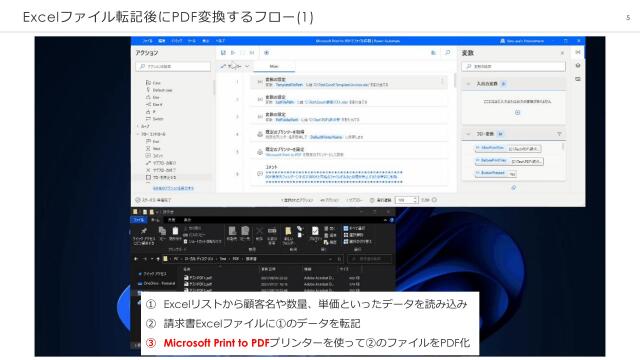
Task: Select the コメント step 6
Action: (x=349, y=173)
